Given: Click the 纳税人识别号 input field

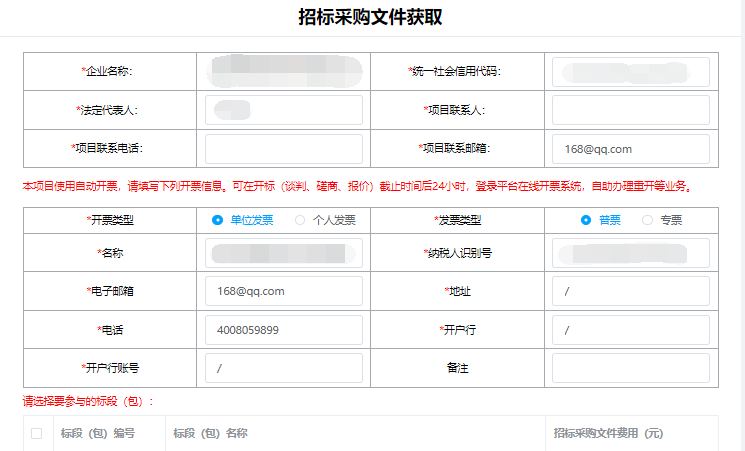Looking at the screenshot, I should tap(630, 253).
